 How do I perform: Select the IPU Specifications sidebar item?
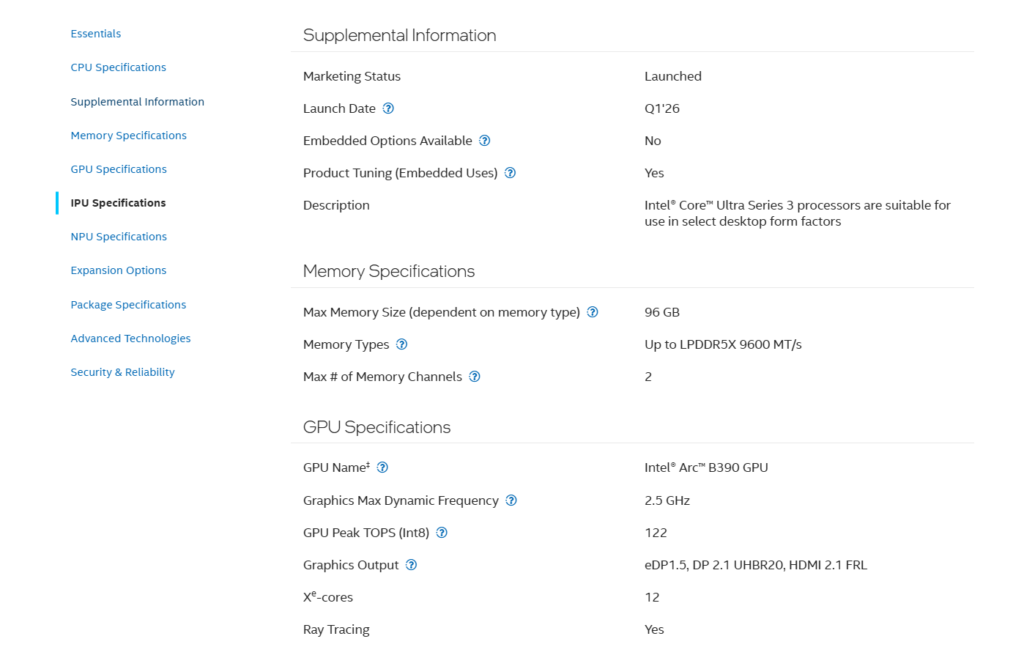pos(118,203)
